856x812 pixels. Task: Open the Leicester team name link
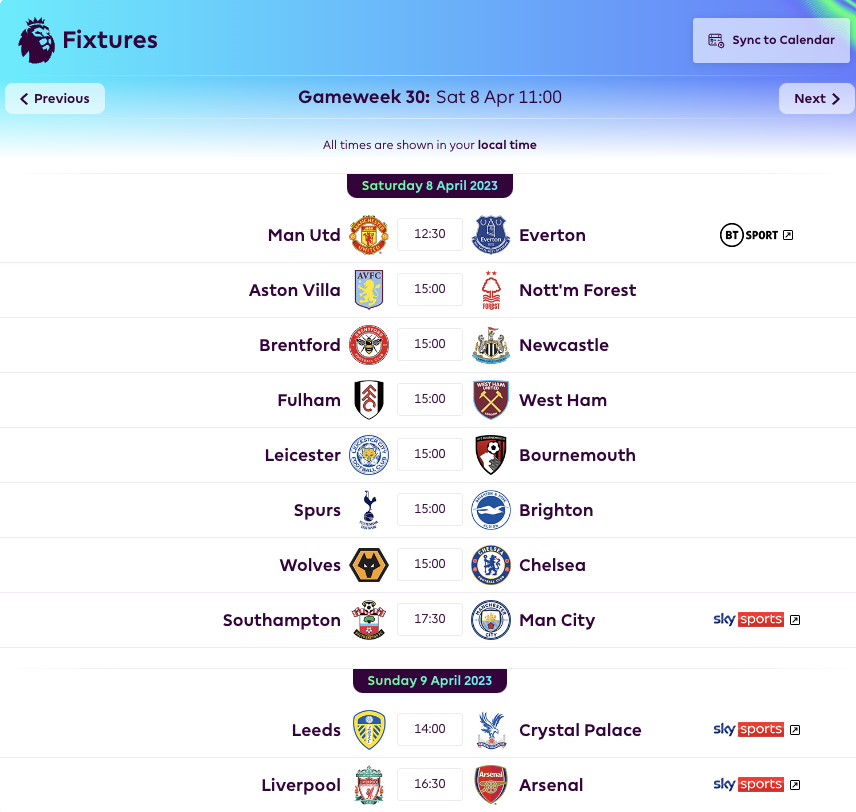point(302,455)
